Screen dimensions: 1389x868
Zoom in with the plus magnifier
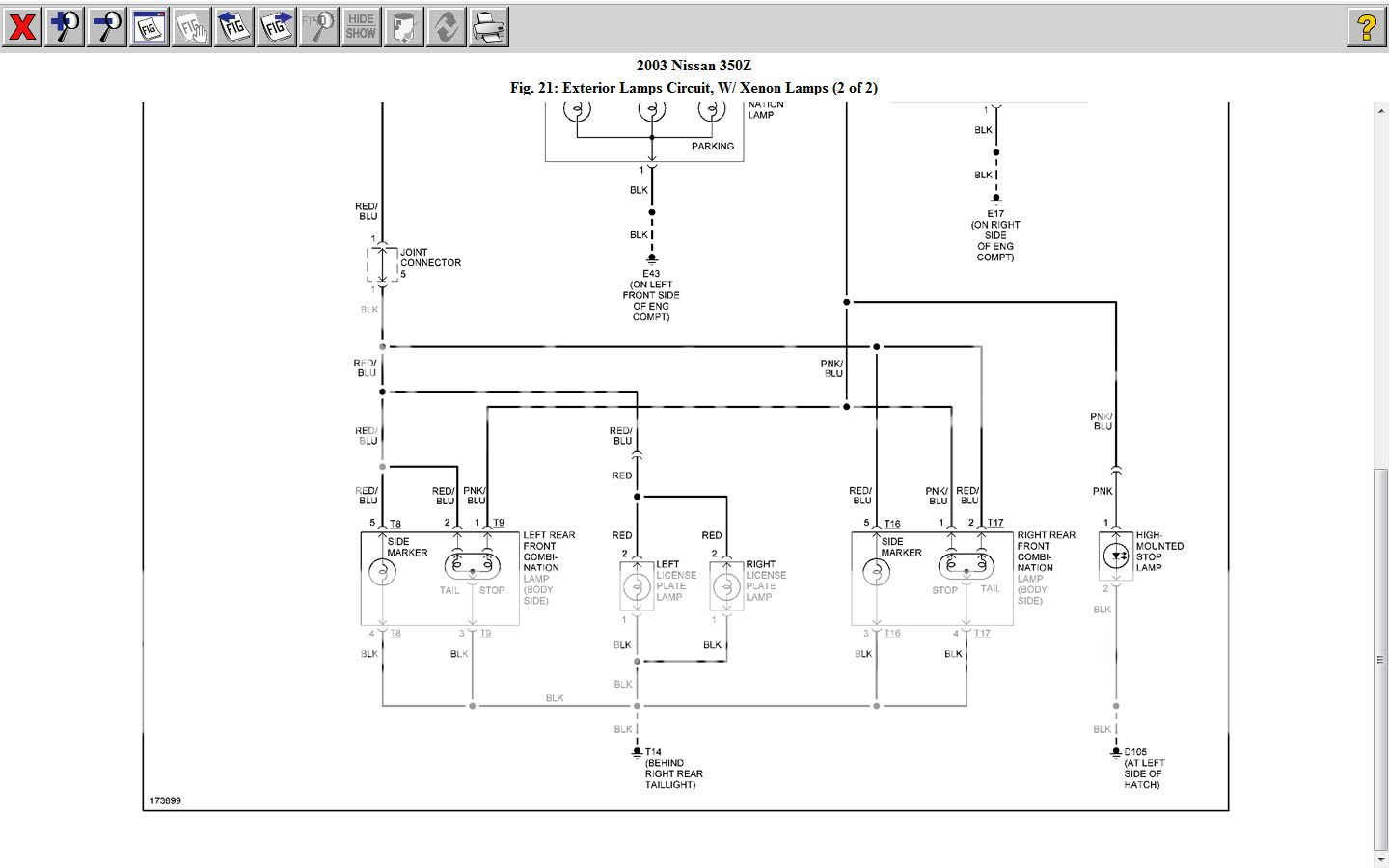65,26
